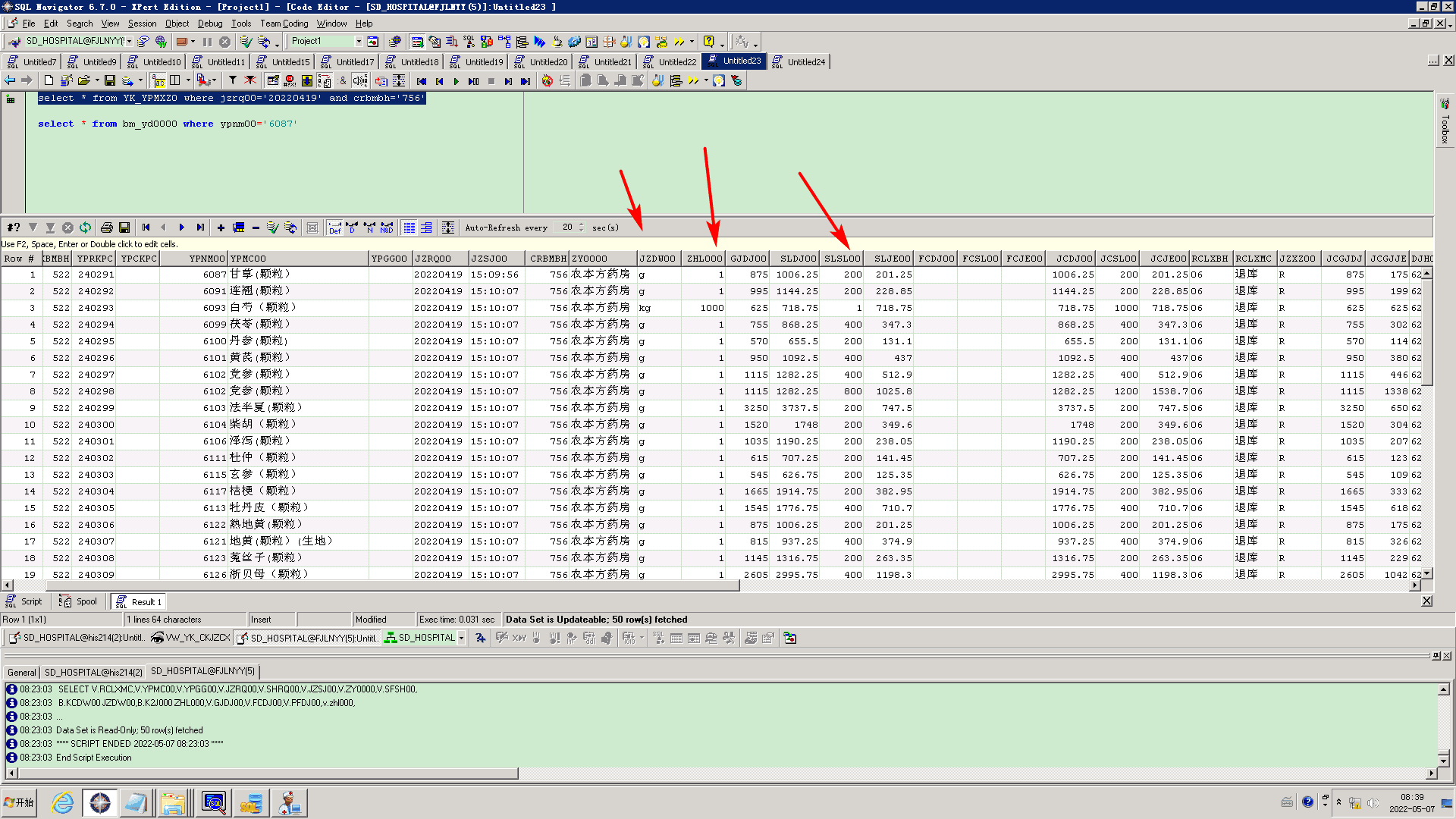
Task: Open the SD_HOSPITAL dropdown in lower toolbar
Action: click(461, 638)
